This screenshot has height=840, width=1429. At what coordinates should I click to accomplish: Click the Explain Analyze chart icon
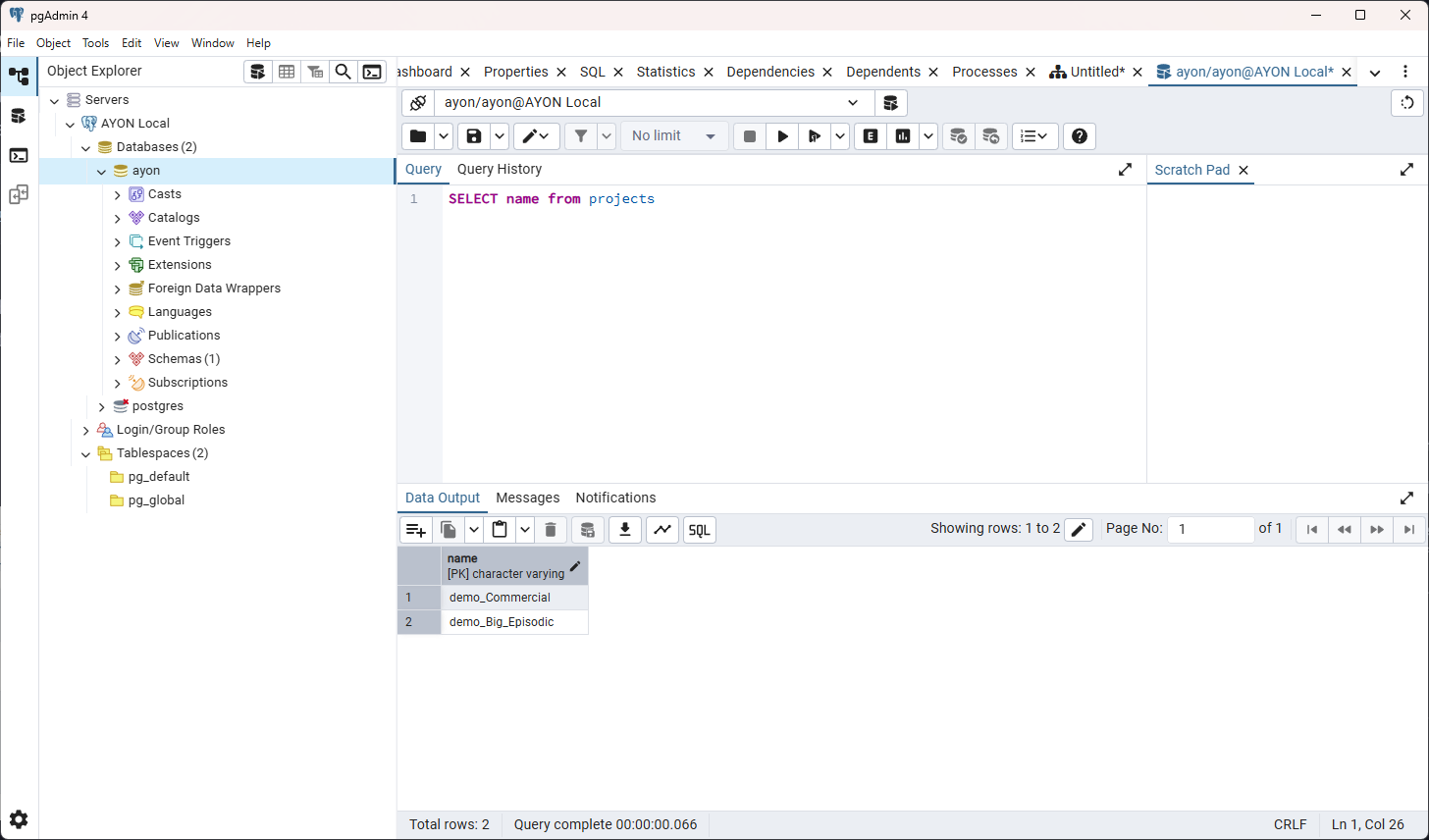[x=902, y=136]
